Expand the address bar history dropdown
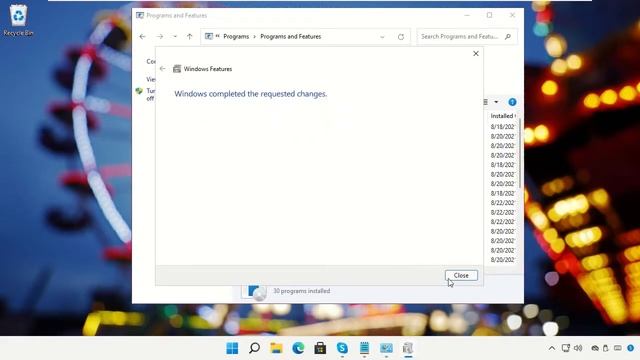This screenshot has width=640, height=360. 382,36
